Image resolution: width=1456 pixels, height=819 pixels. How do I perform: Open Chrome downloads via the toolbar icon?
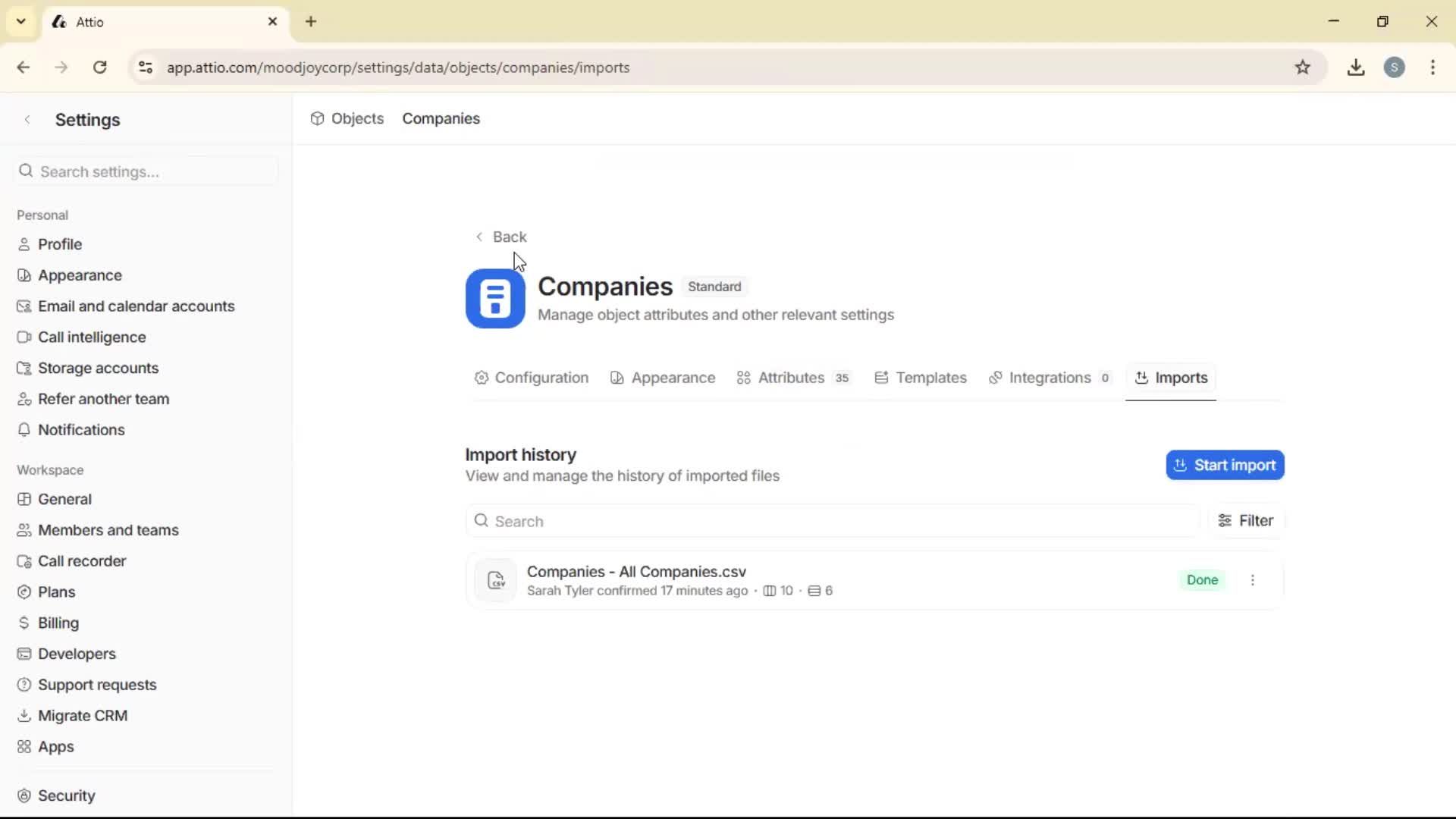click(x=1356, y=67)
